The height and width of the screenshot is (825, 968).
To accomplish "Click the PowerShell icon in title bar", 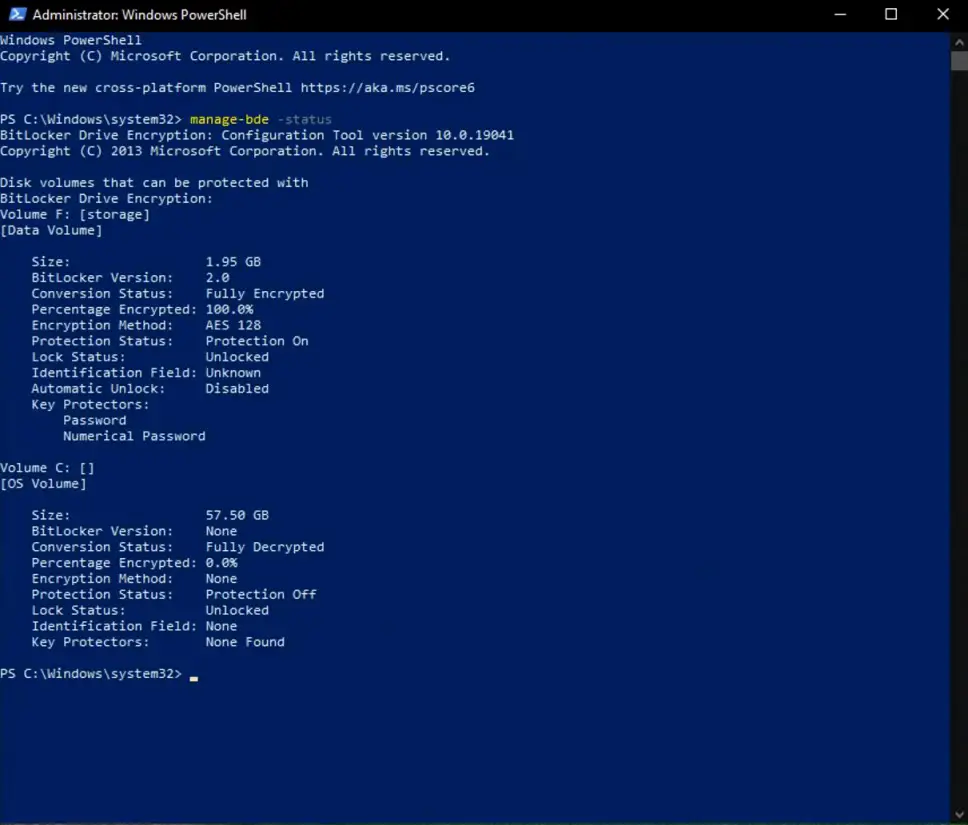I will tap(17, 14).
